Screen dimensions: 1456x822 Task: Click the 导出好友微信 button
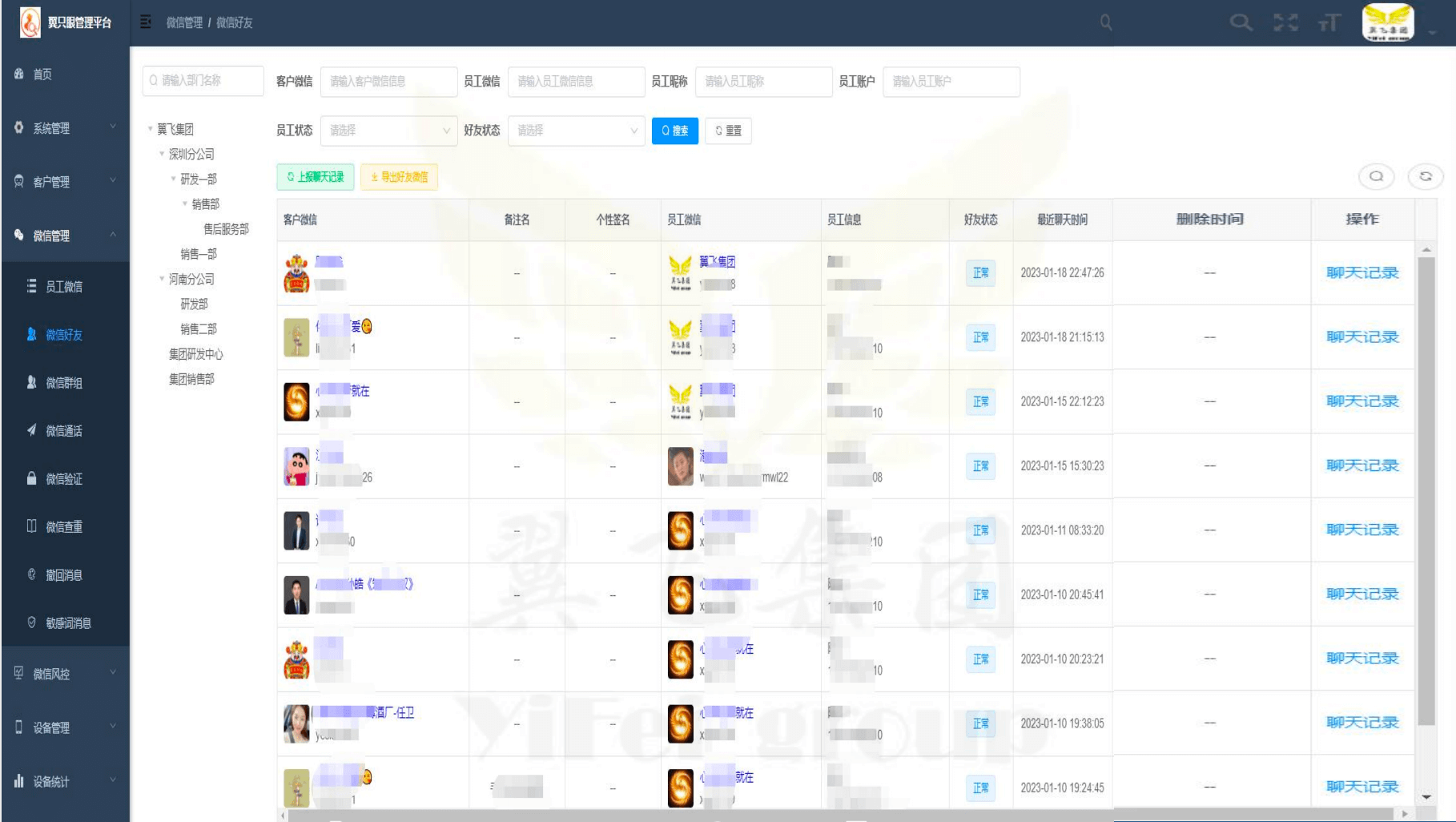399,177
